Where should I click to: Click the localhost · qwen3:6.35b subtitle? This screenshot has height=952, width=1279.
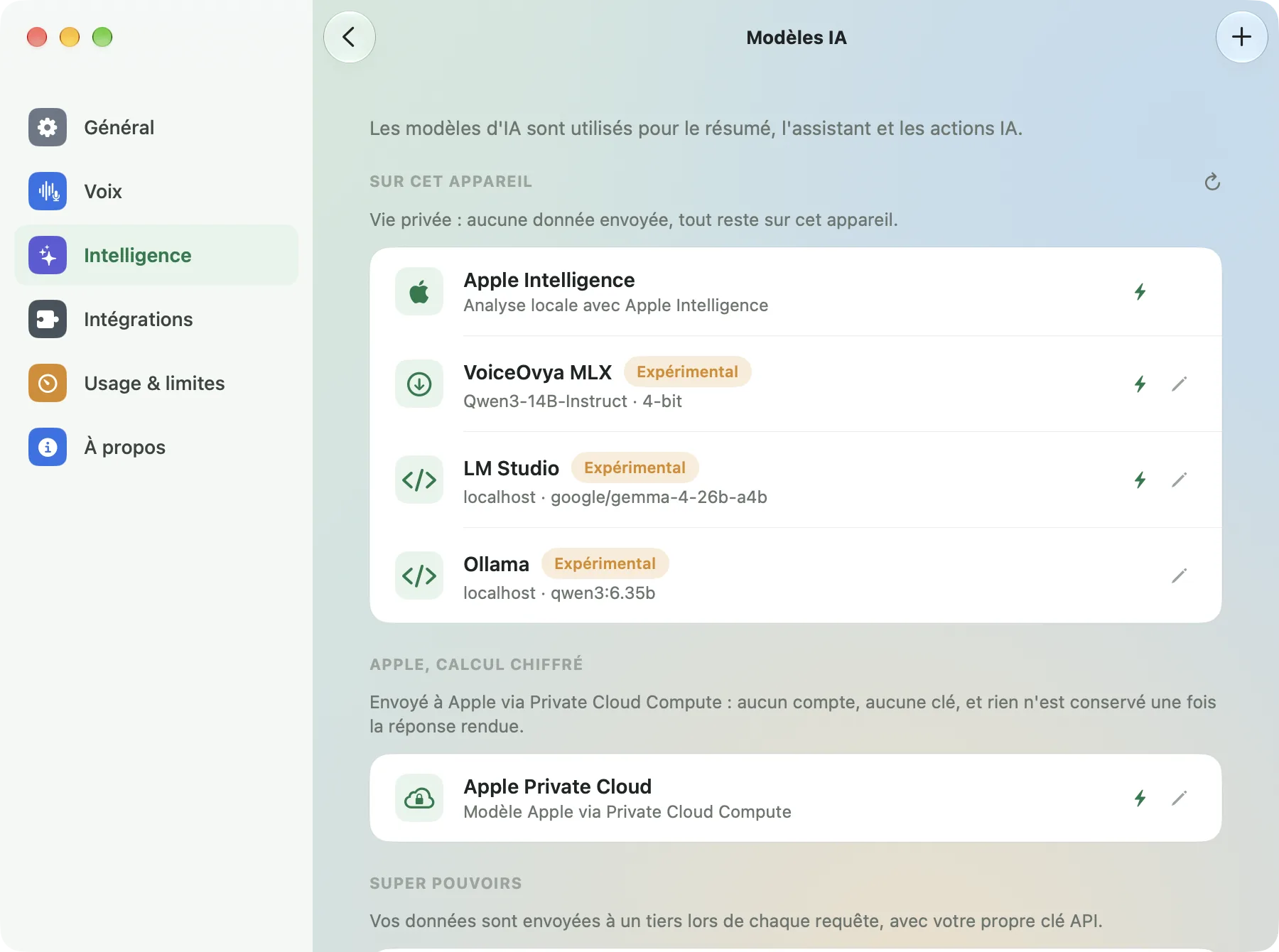coord(559,593)
